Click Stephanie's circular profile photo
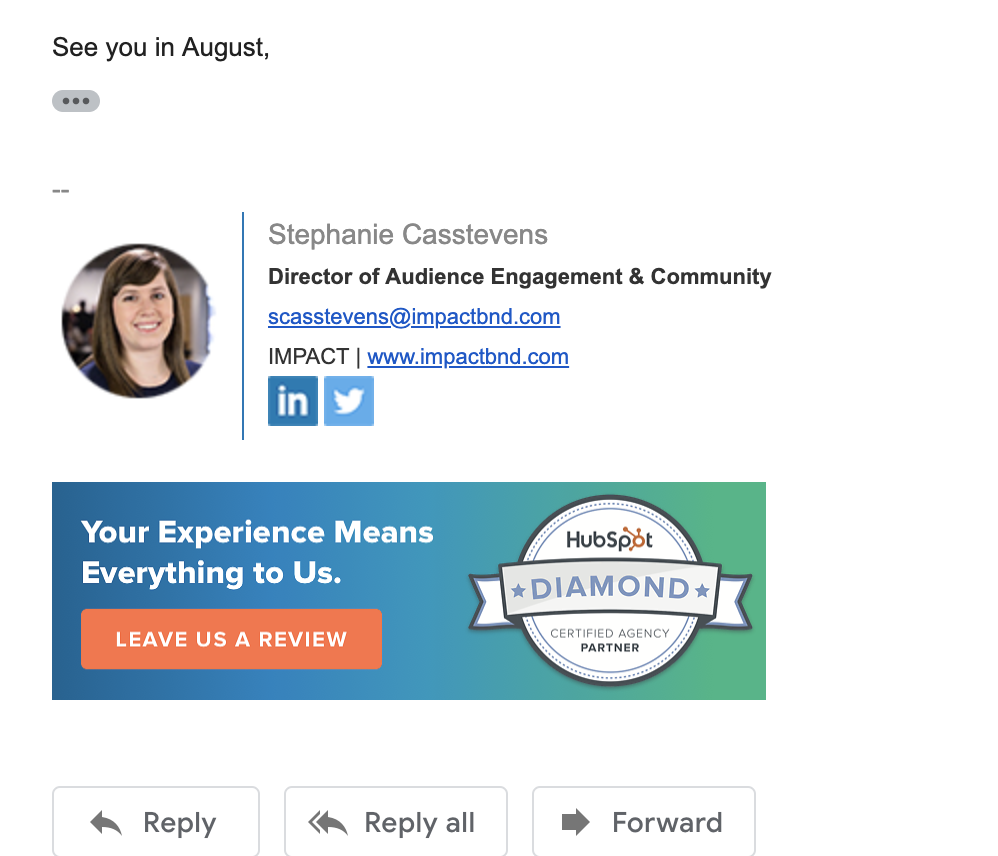 tap(138, 321)
